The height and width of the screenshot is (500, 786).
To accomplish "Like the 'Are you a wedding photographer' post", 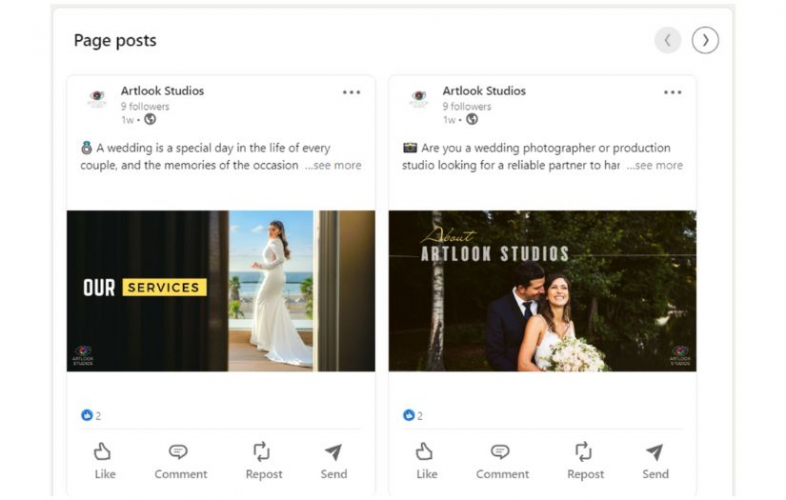I will pos(426,461).
